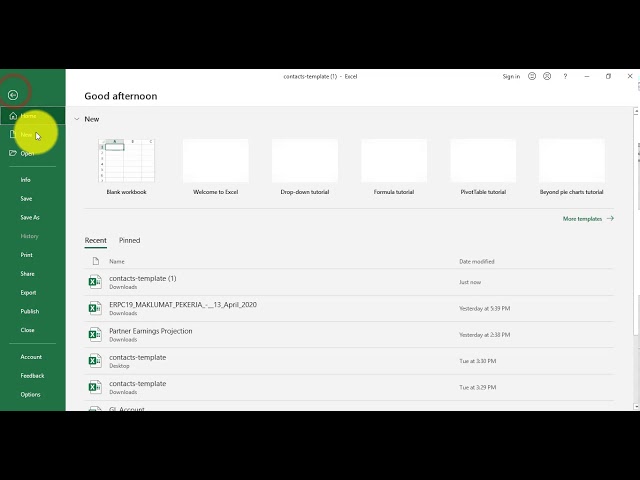Click the Open folder icon
640x480 pixels.
[13, 153]
